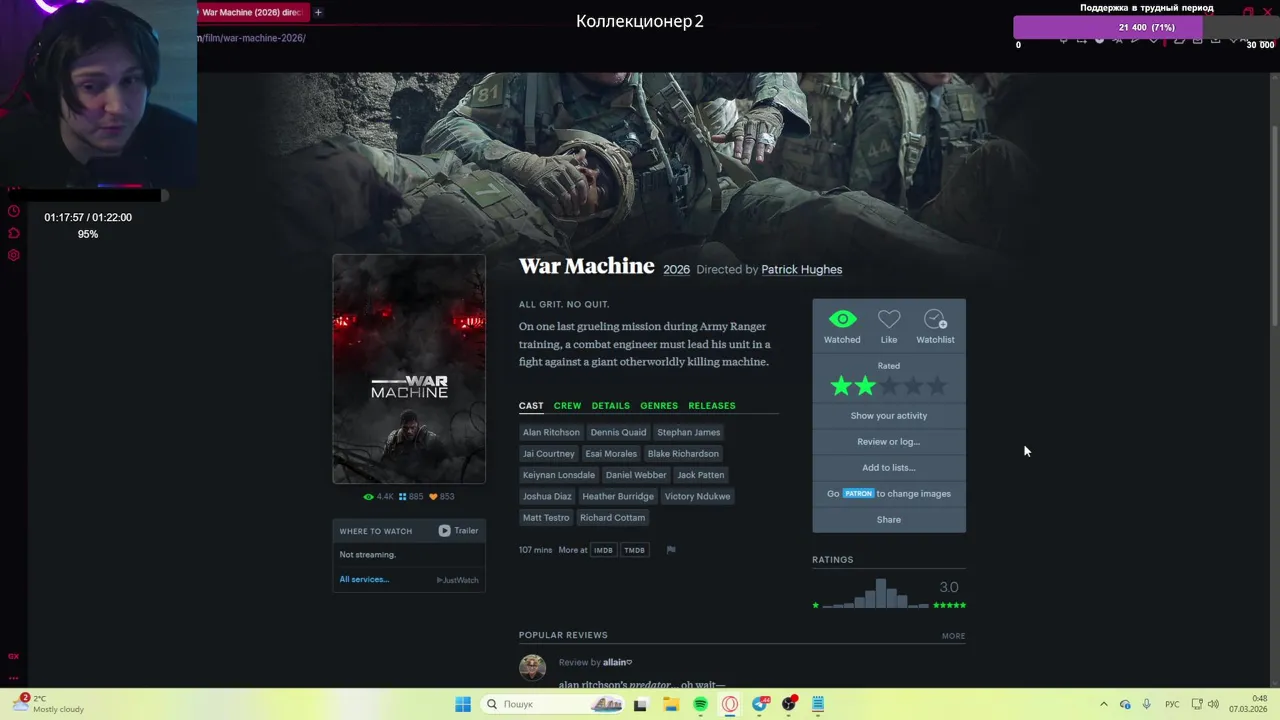Image resolution: width=1280 pixels, height=720 pixels.
Task: Click the orange heart 853 likes stat
Action: [x=442, y=497]
